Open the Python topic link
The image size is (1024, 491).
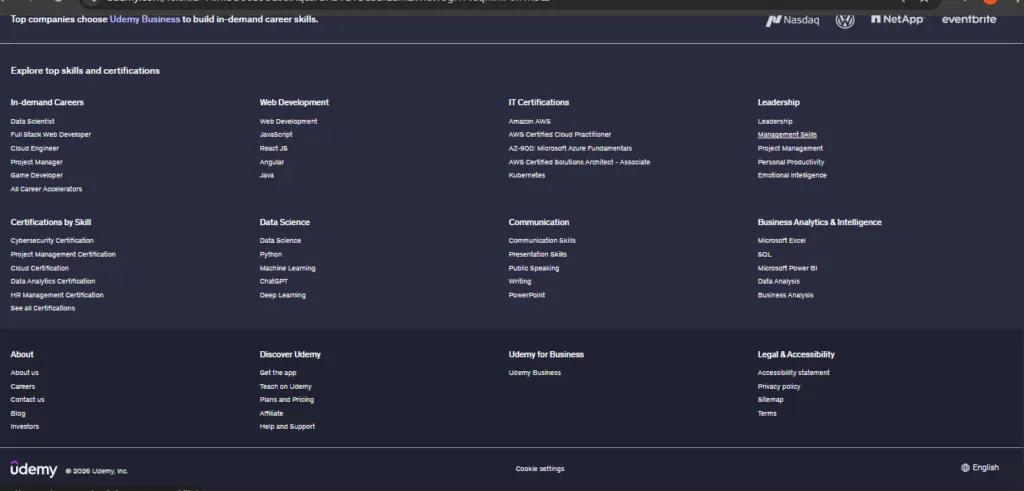pos(270,255)
